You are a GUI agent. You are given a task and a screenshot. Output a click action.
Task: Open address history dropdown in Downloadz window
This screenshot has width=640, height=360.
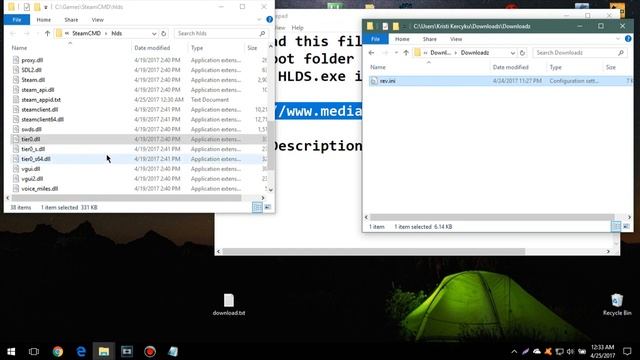tap(512, 53)
